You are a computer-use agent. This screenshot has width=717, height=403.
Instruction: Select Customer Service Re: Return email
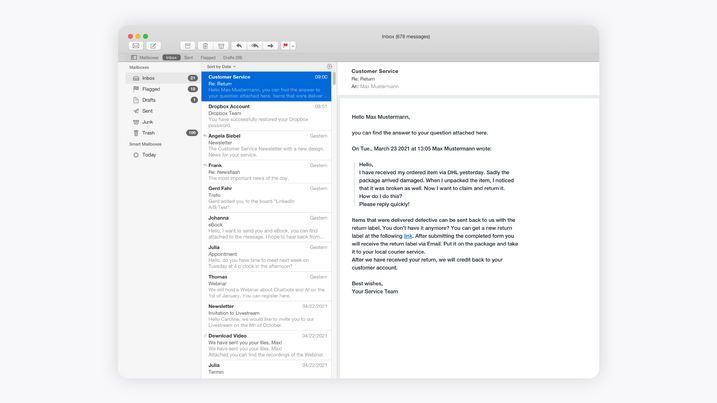267,86
